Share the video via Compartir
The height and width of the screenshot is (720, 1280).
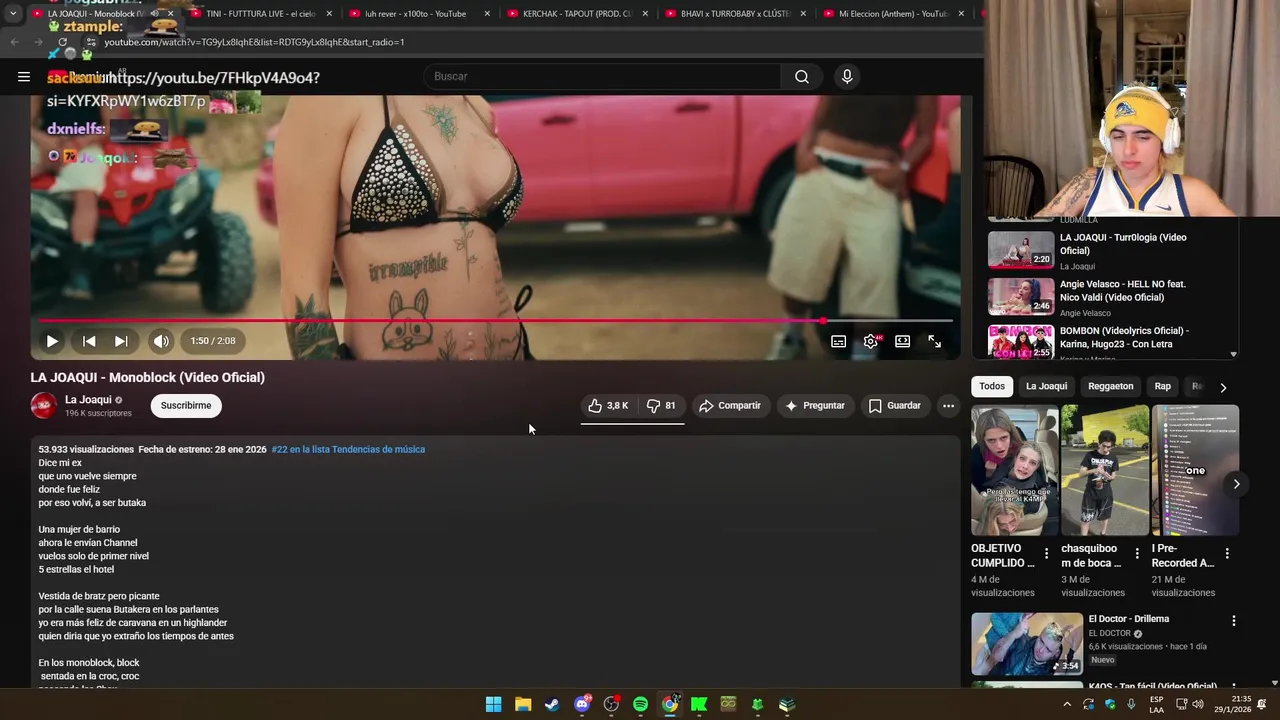coord(730,405)
